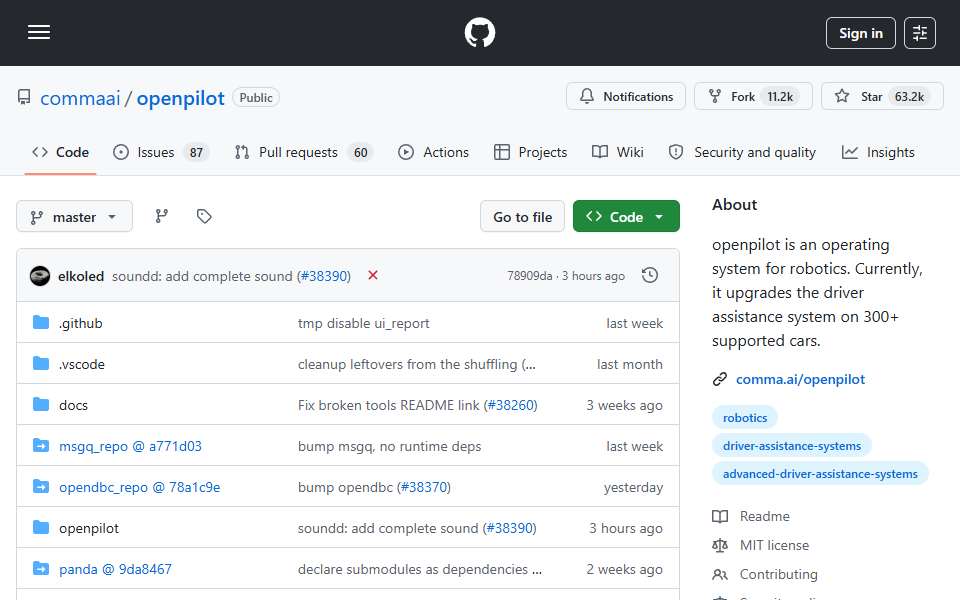Click elkoled's avatar image
Screen dimensions: 960x600
pos(40,276)
